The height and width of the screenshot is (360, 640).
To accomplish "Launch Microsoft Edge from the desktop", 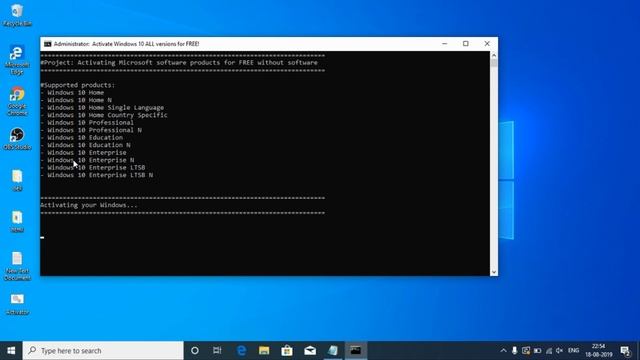I will [17, 60].
